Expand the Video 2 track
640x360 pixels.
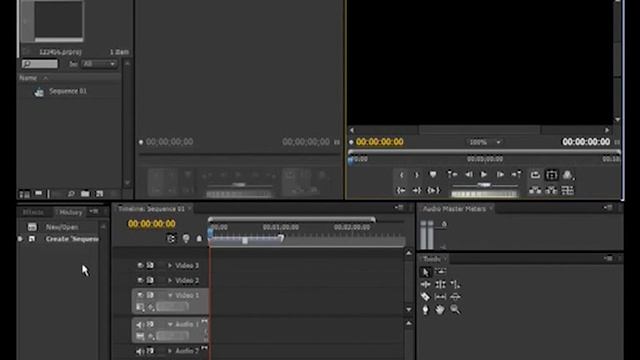[170, 280]
